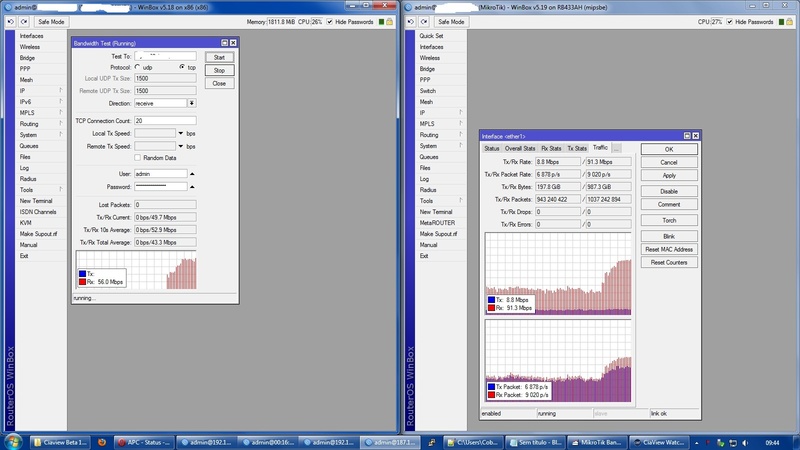The image size is (800, 450).
Task: Switch to the Overall Stats tab
Action: tap(520, 148)
